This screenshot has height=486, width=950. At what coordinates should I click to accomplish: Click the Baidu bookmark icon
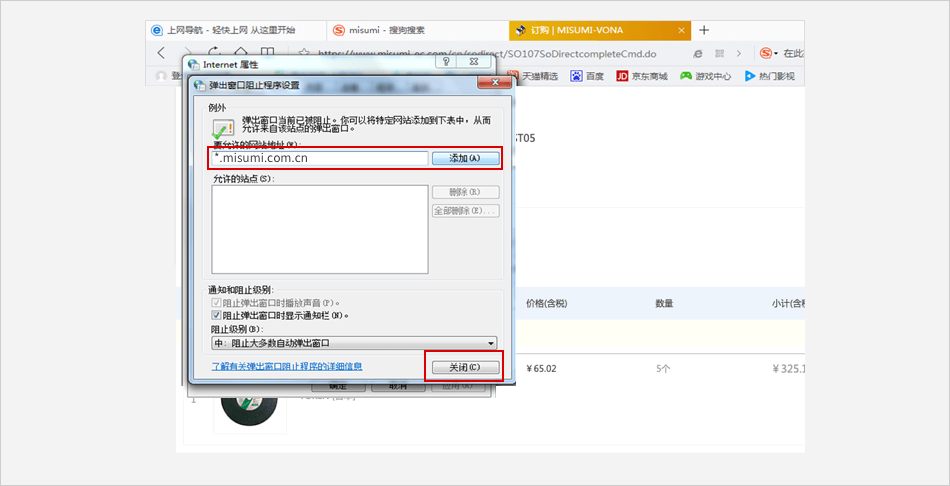tap(577, 75)
